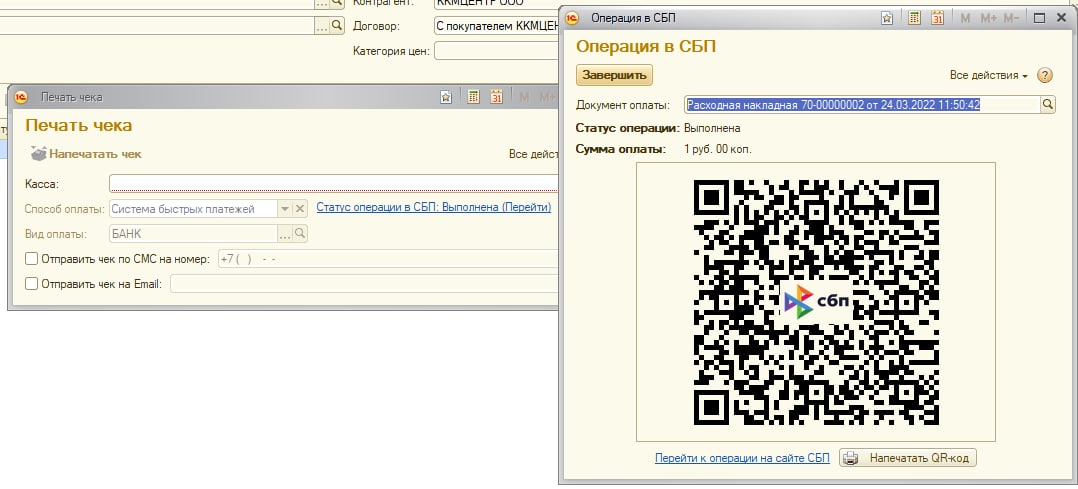The image size is (1078, 489).
Task: Click Сумма оплаты value 1 руб. 00 коп.
Action: (x=718, y=149)
